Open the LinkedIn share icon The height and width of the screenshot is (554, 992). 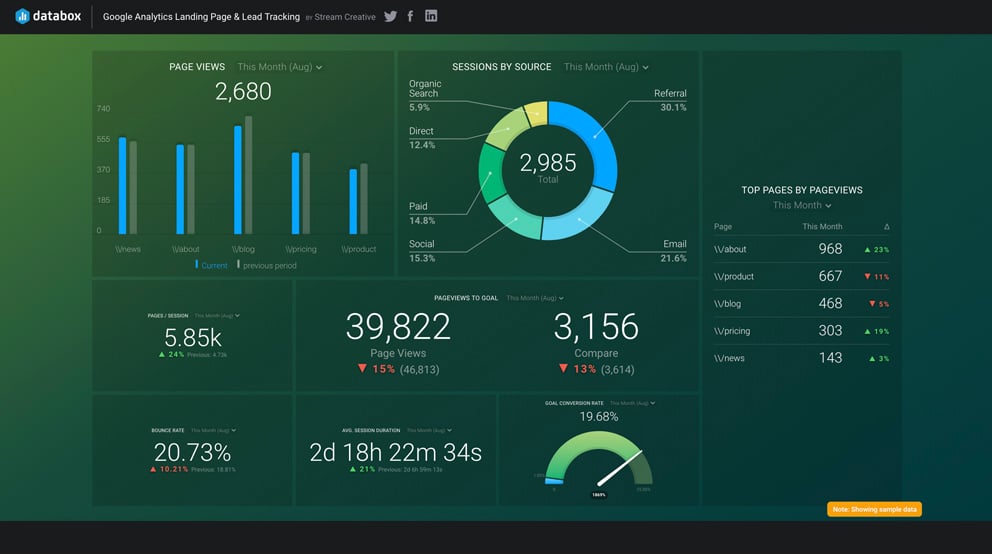click(431, 16)
